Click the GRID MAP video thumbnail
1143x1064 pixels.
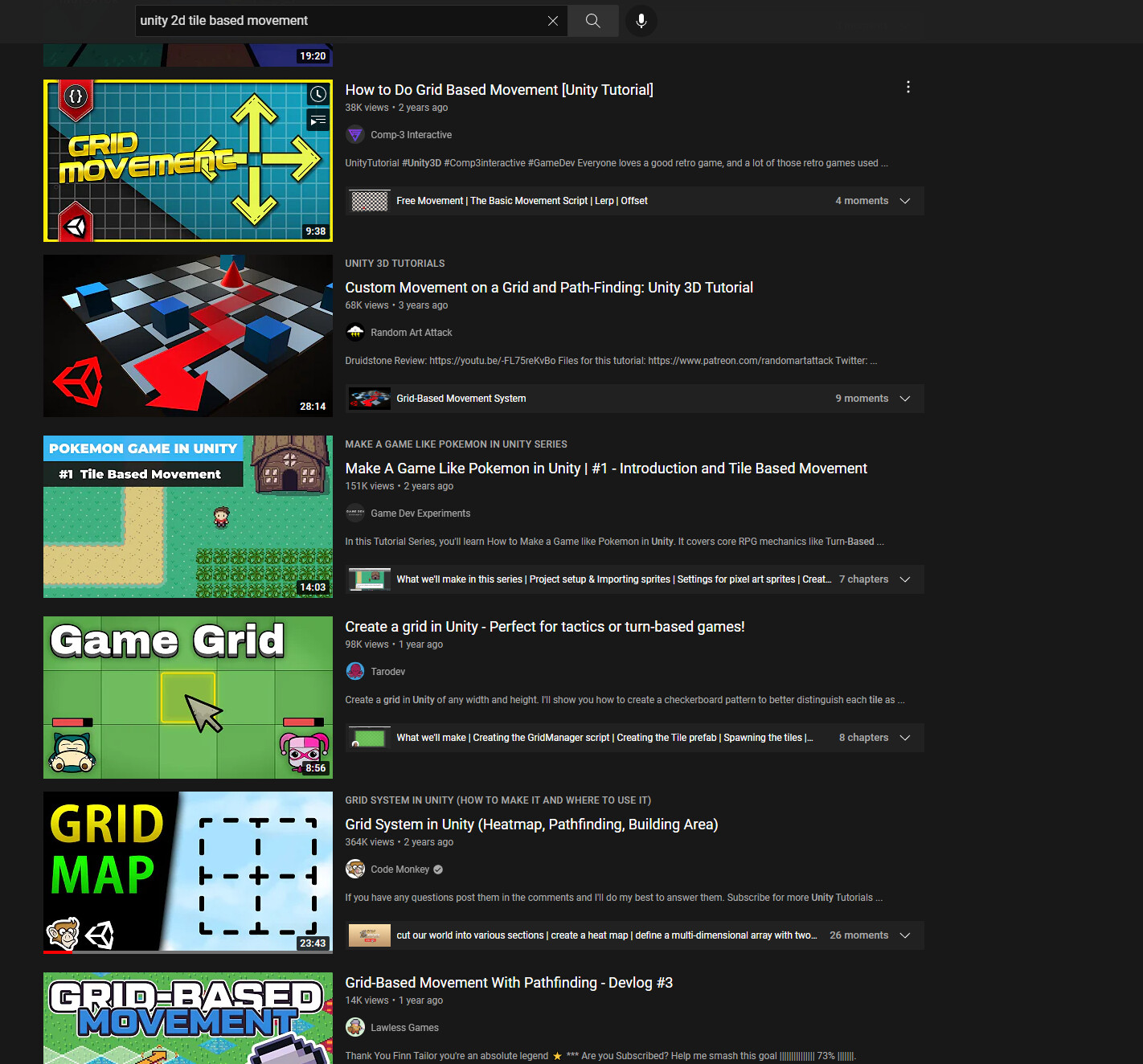pos(187,872)
